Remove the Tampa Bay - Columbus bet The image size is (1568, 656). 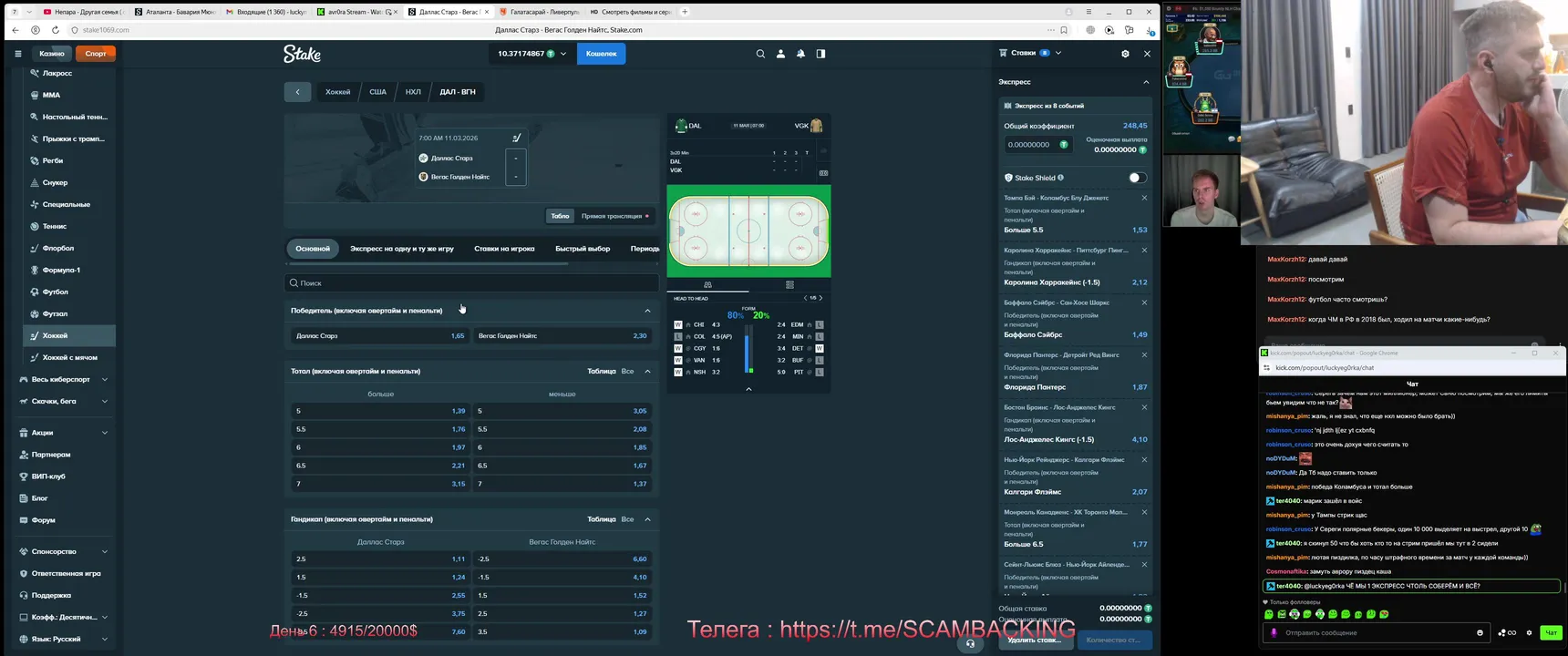pos(1144,198)
